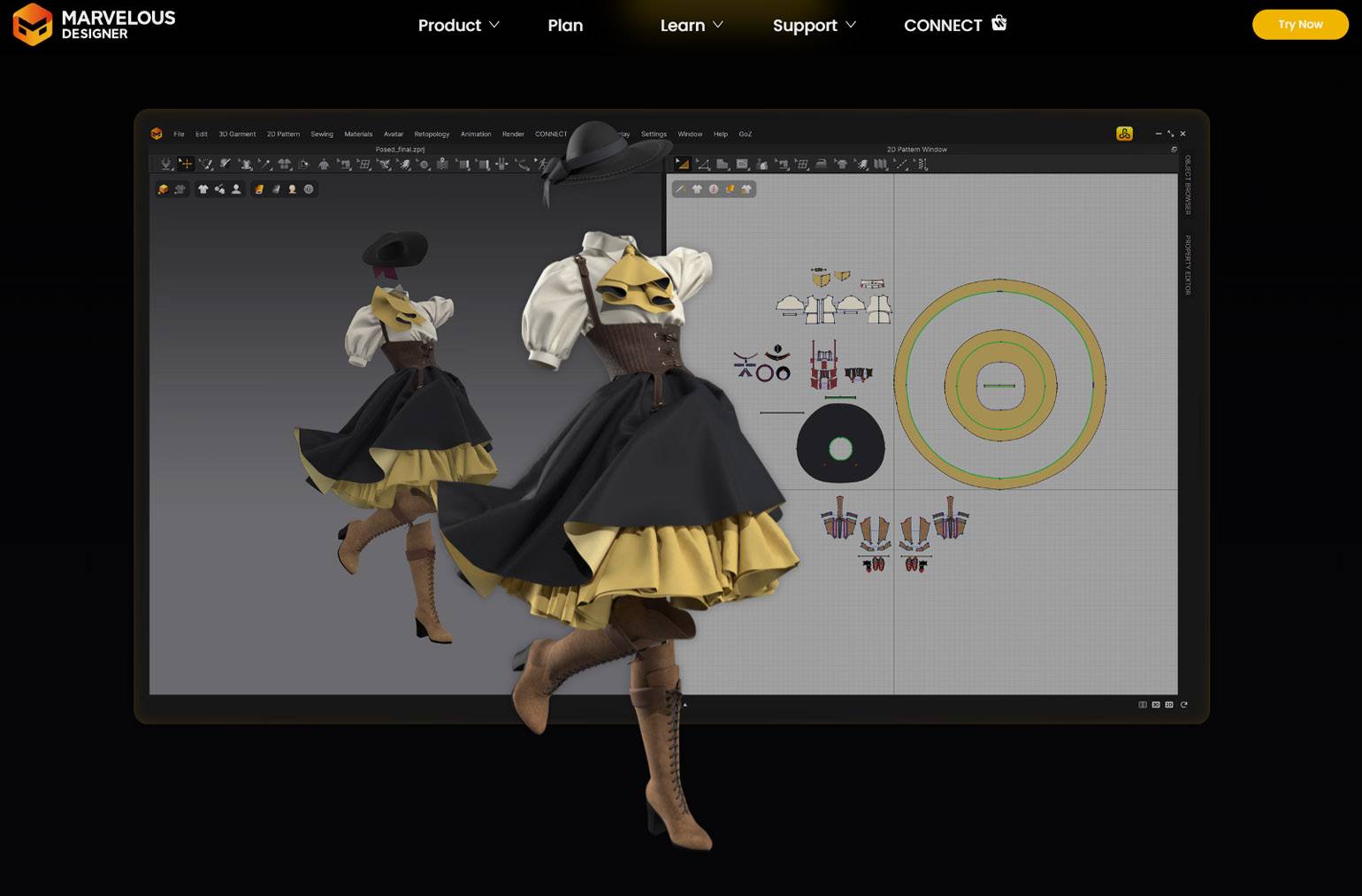The image size is (1362, 896).
Task: Go to the Plan page link
Action: click(x=565, y=26)
